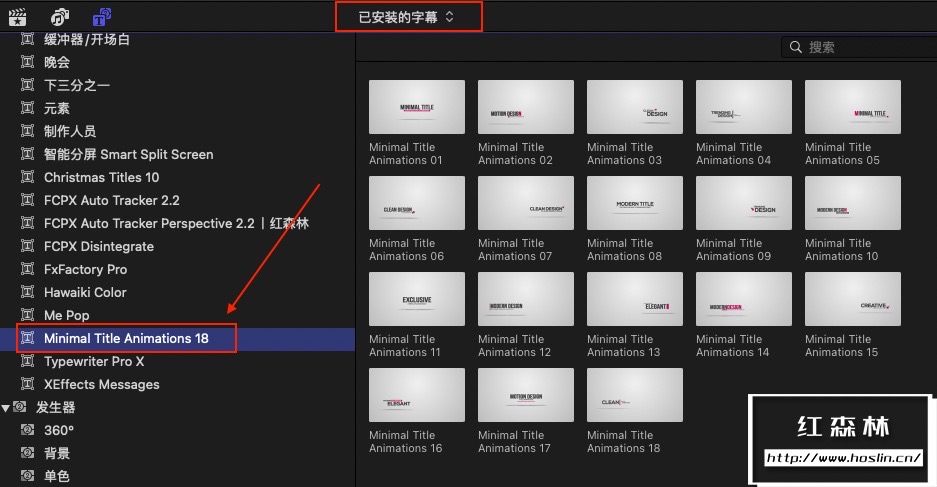Select the 元素 category
The height and width of the screenshot is (487, 937).
[57, 108]
